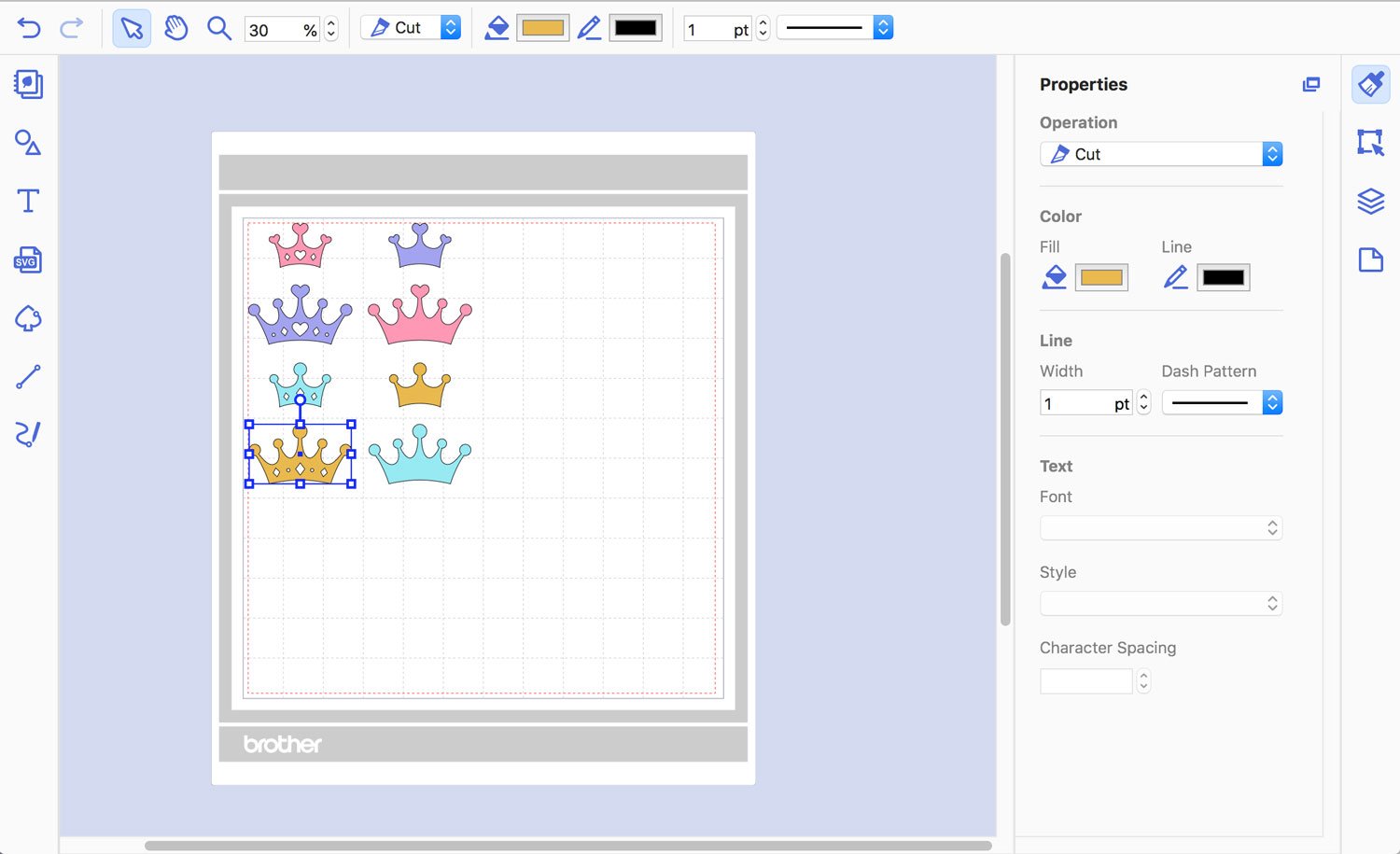
Task: Undo the last action
Action: (x=27, y=27)
